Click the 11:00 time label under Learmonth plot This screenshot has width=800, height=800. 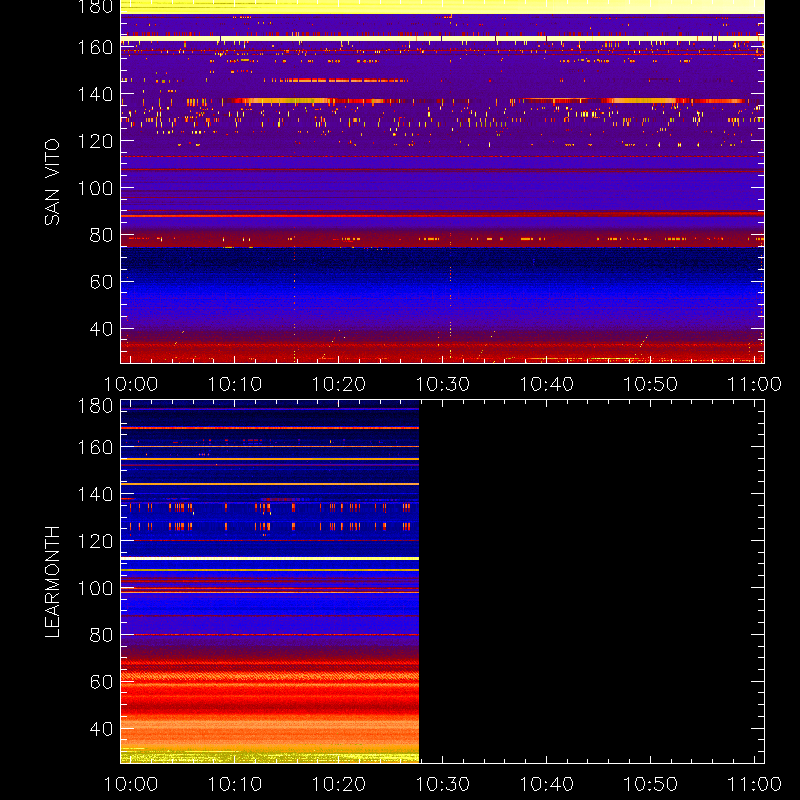click(755, 784)
